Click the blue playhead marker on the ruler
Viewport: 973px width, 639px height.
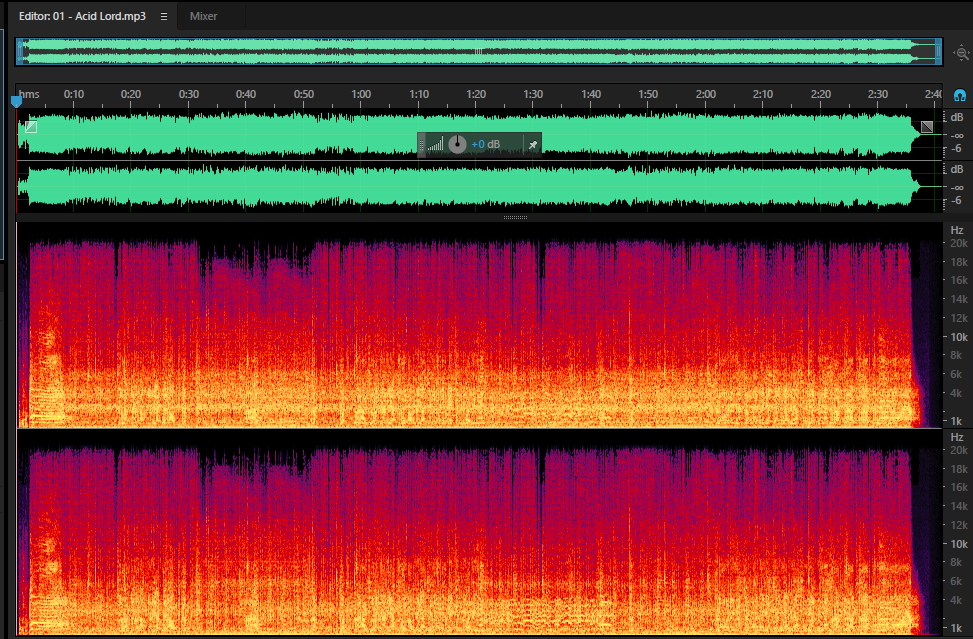click(x=17, y=101)
